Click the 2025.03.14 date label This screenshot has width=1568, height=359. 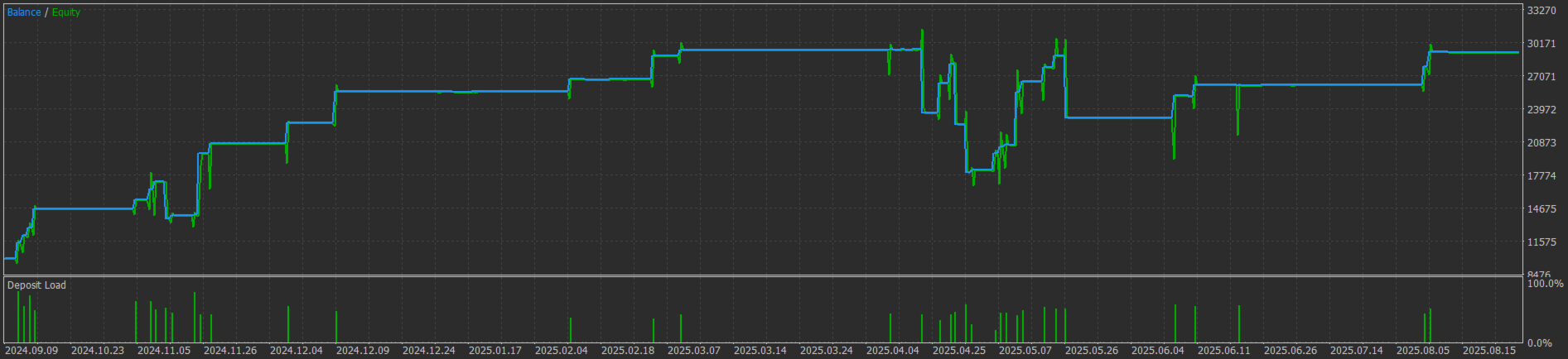click(760, 351)
